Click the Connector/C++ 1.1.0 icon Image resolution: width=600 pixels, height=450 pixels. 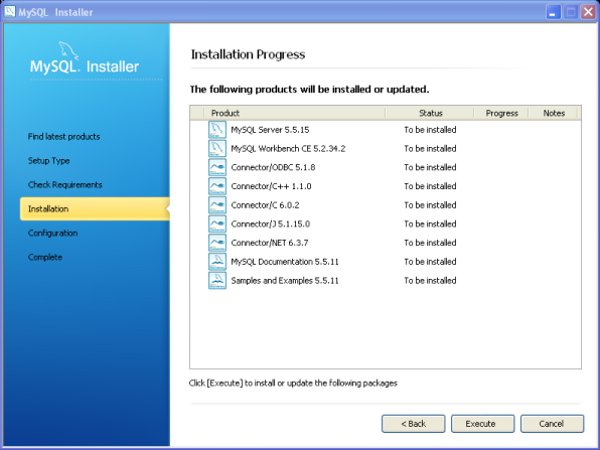coord(217,186)
